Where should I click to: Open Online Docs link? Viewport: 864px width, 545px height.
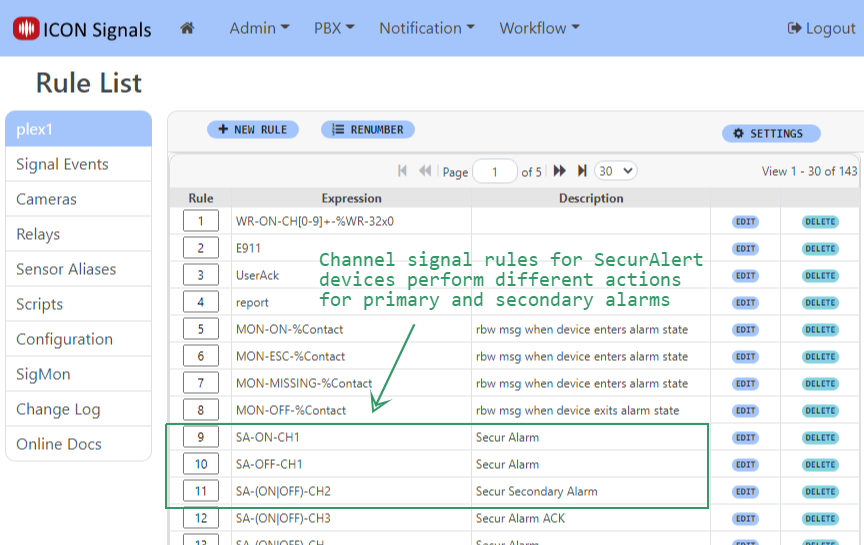(78, 444)
